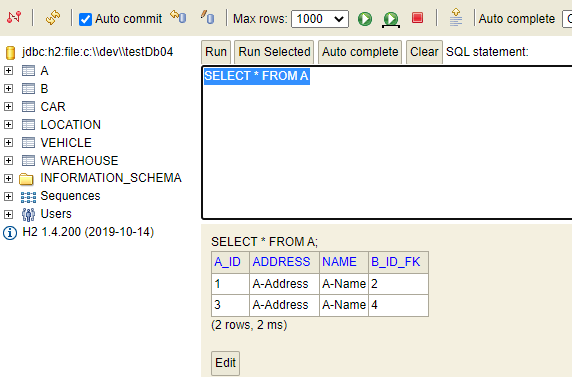
Task: Select the Sequences label
Action: [70, 196]
